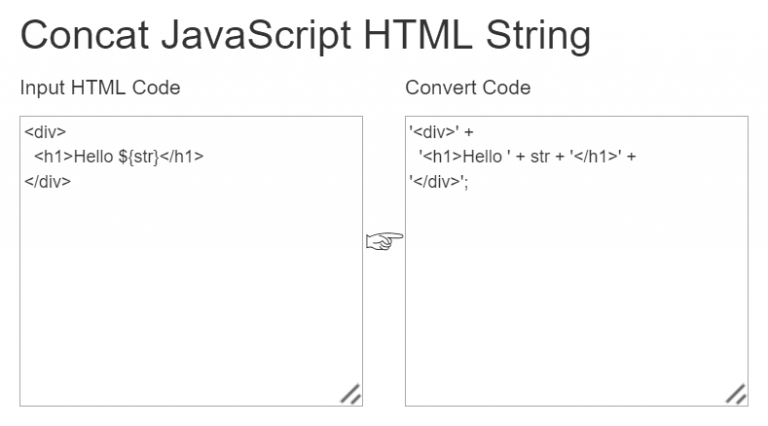Click the pointing hand convert icon
This screenshot has height=426, width=768.
tap(384, 241)
